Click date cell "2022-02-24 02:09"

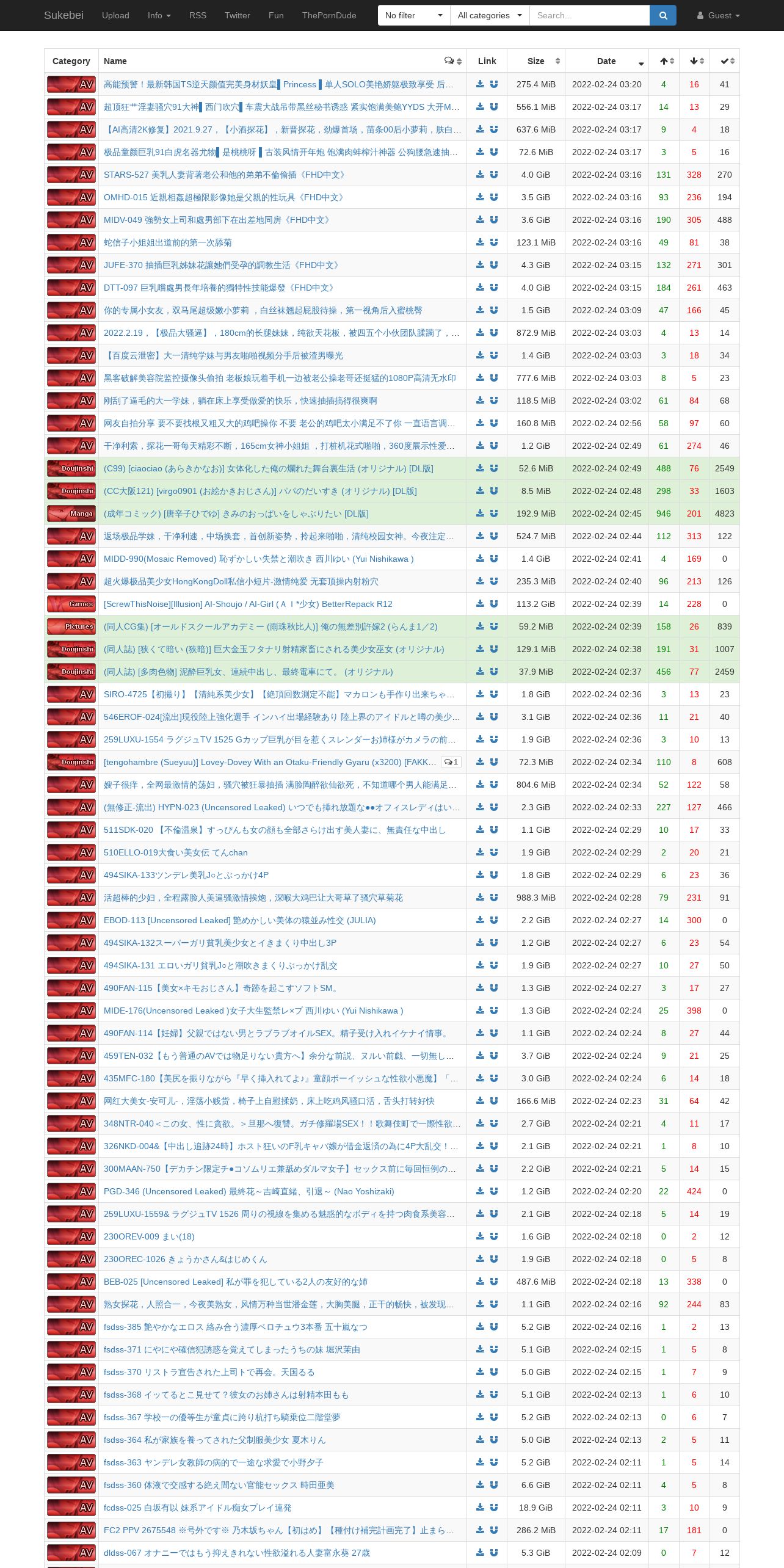click(607, 1553)
